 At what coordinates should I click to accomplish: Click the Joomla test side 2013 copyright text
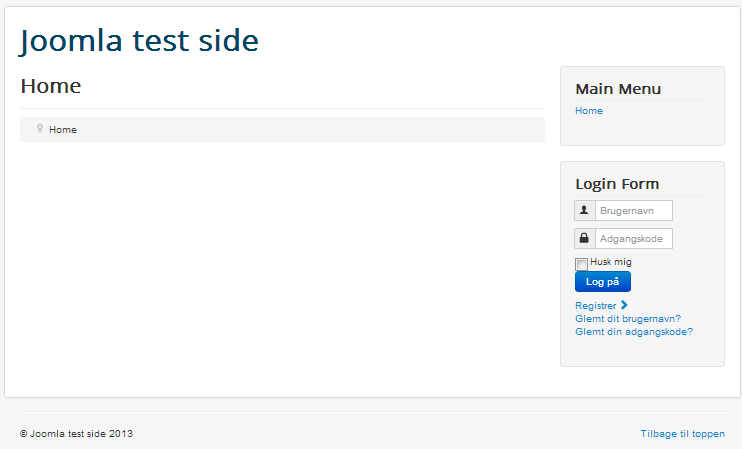(77, 434)
